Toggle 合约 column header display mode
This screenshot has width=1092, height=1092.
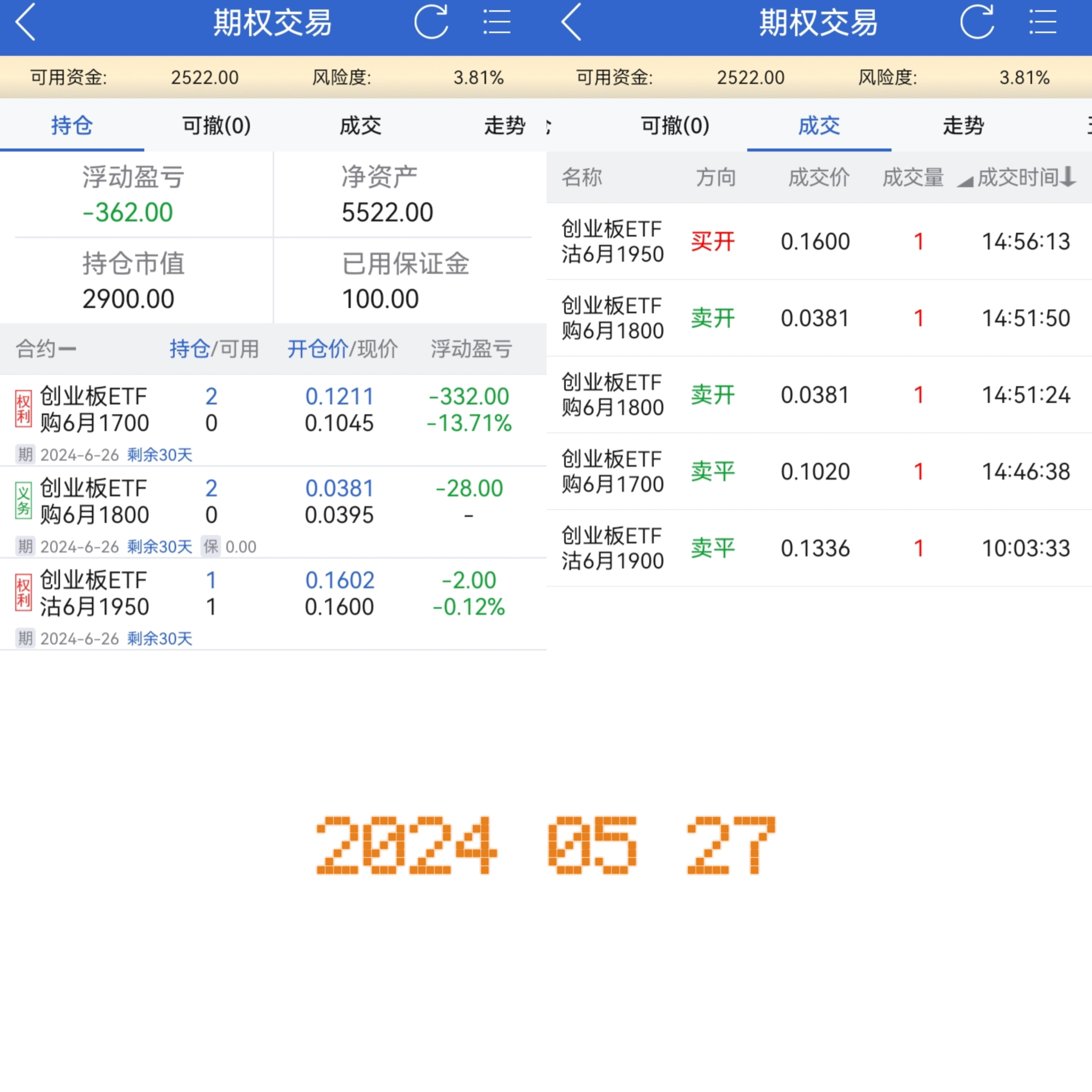point(45,349)
